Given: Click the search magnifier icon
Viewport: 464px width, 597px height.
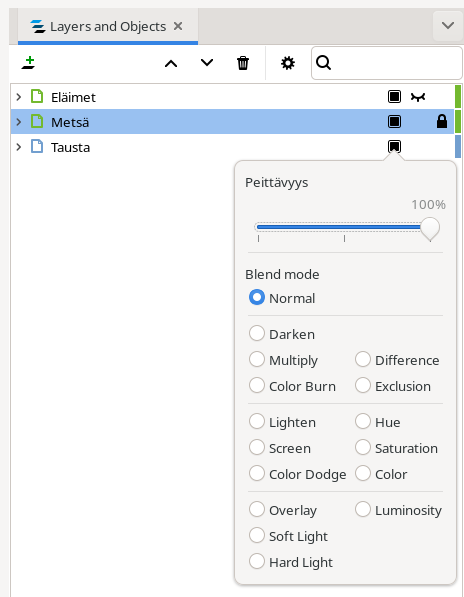Looking at the screenshot, I should point(323,63).
